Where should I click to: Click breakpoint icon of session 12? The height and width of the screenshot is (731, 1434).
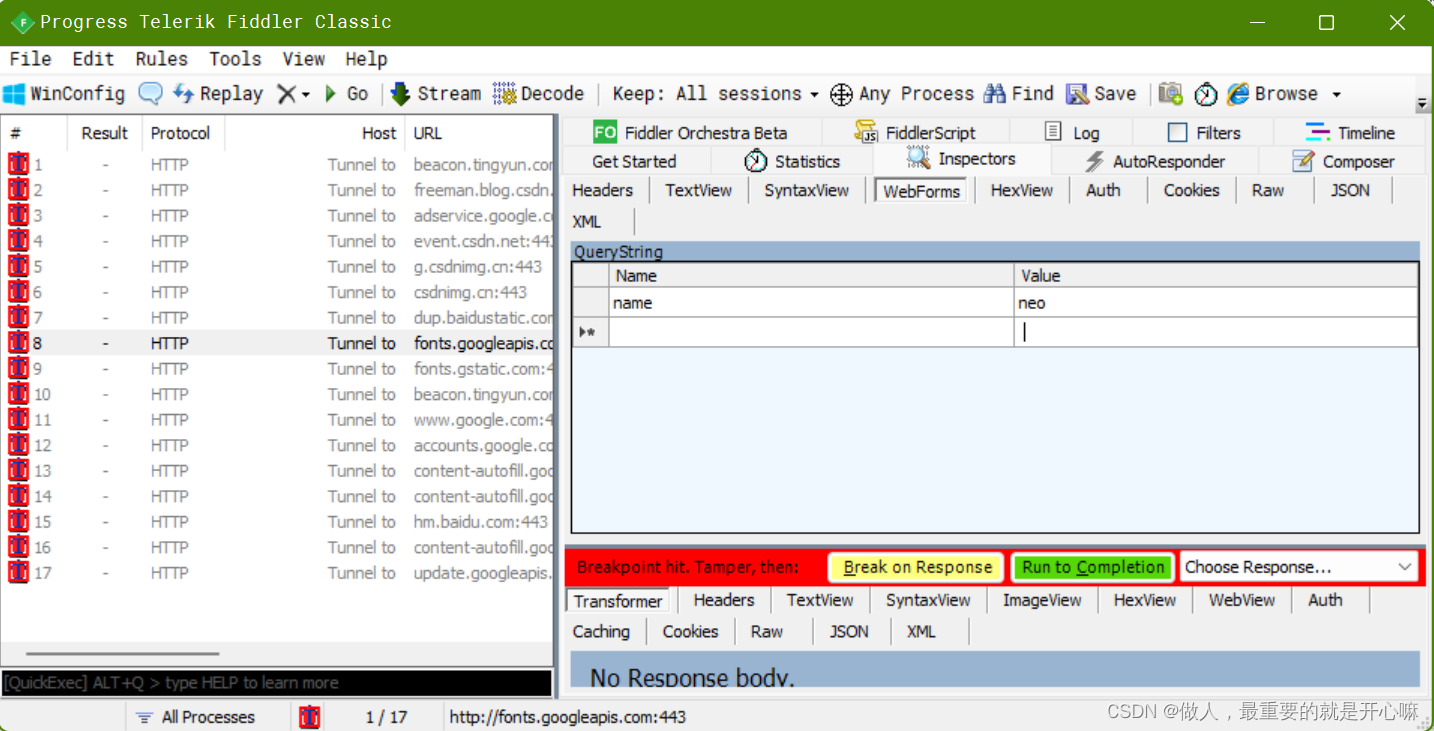click(x=18, y=445)
